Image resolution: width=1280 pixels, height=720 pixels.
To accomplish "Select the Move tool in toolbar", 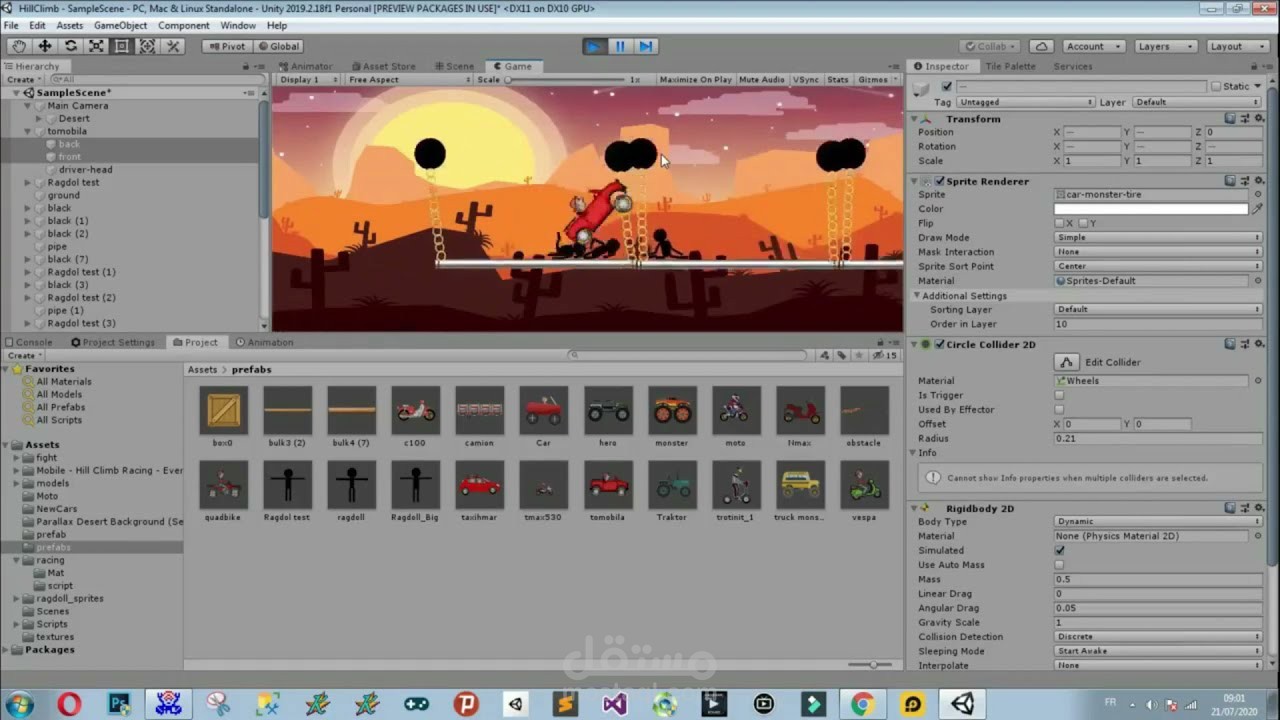I will coord(45,46).
